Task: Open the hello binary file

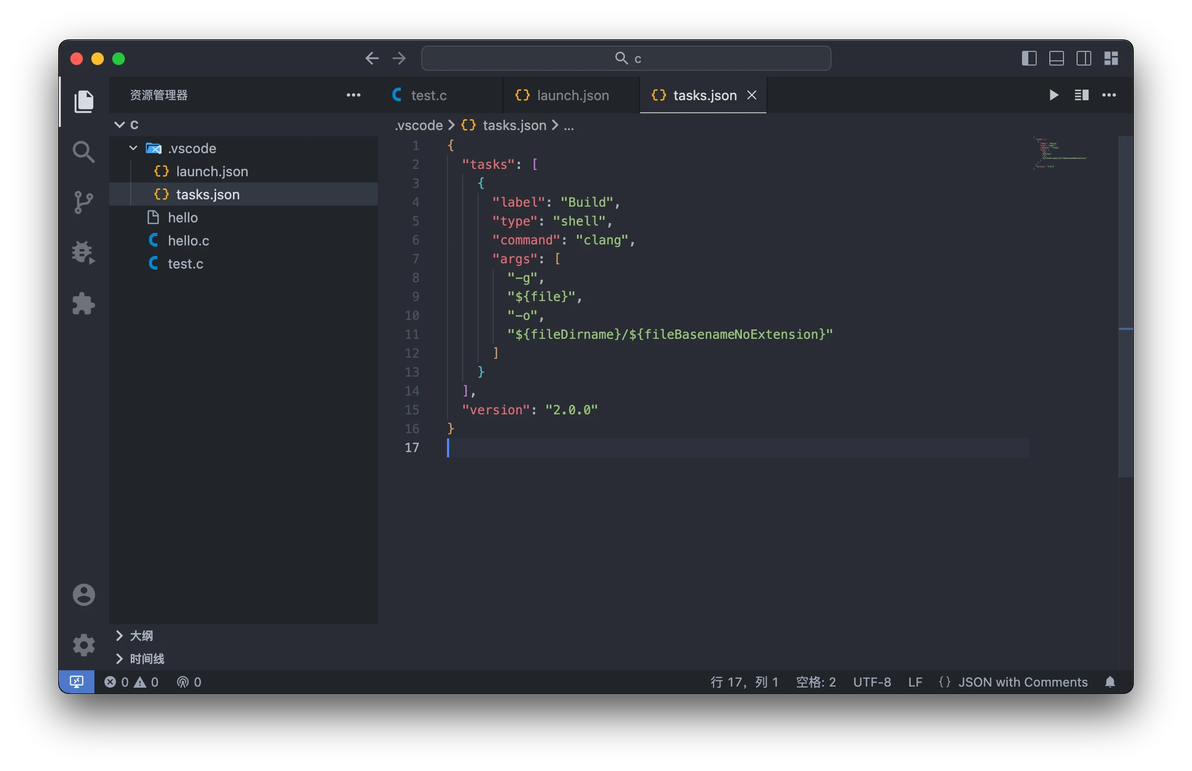Action: pyautogui.click(x=243, y=217)
